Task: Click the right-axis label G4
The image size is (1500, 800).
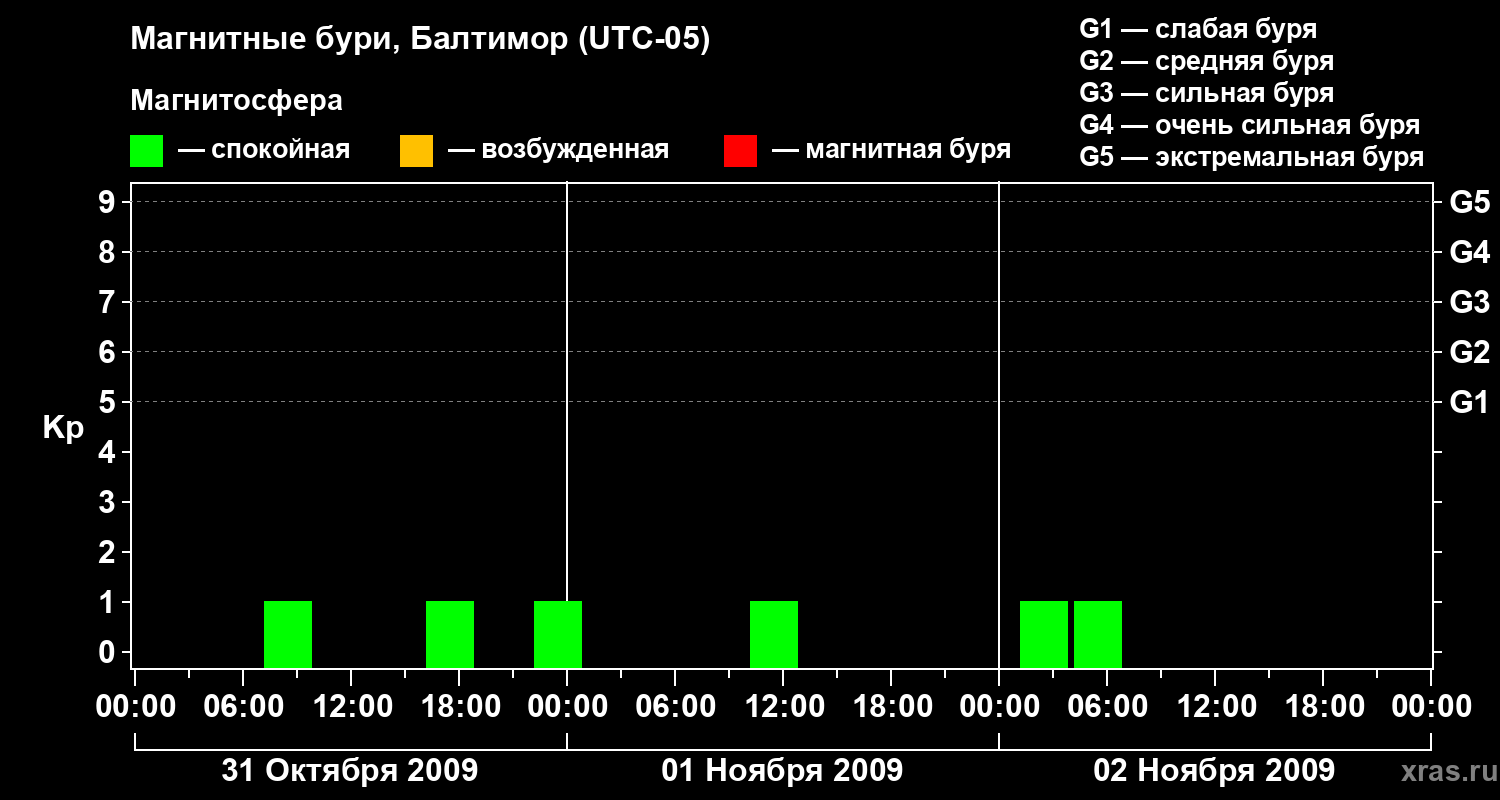Action: click(1469, 252)
